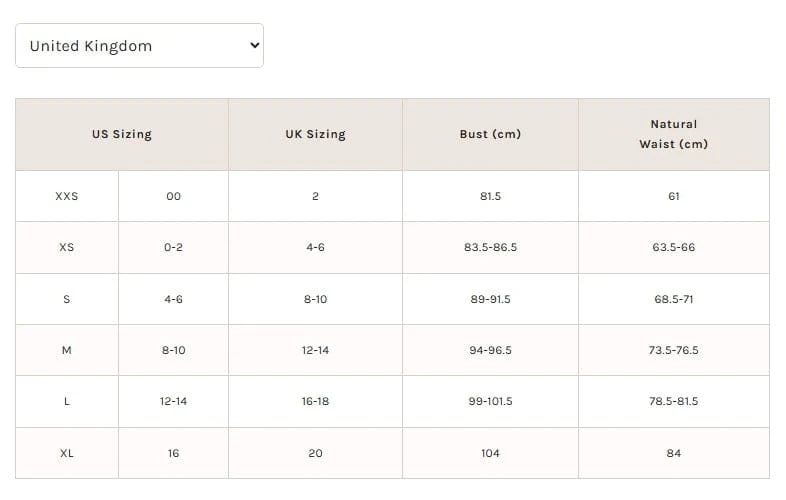Click waist value 68.5-71
The height and width of the screenshot is (500, 786).
point(674,299)
